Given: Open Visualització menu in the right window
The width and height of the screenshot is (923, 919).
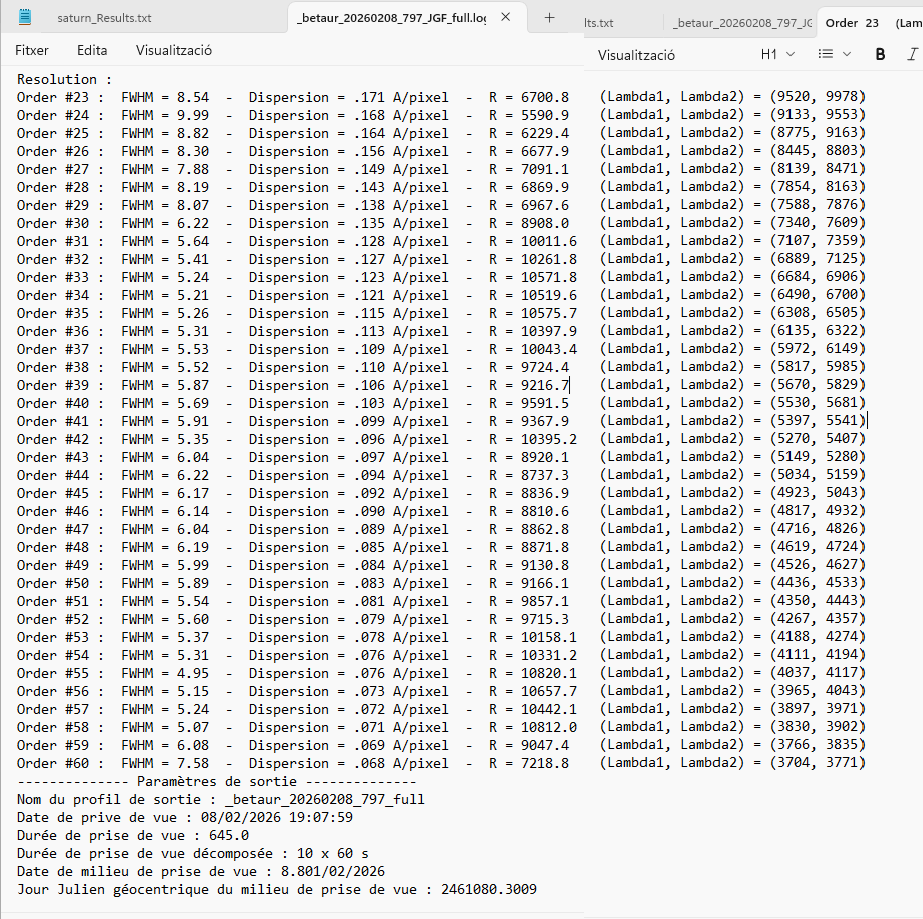Looking at the screenshot, I should click(636, 55).
